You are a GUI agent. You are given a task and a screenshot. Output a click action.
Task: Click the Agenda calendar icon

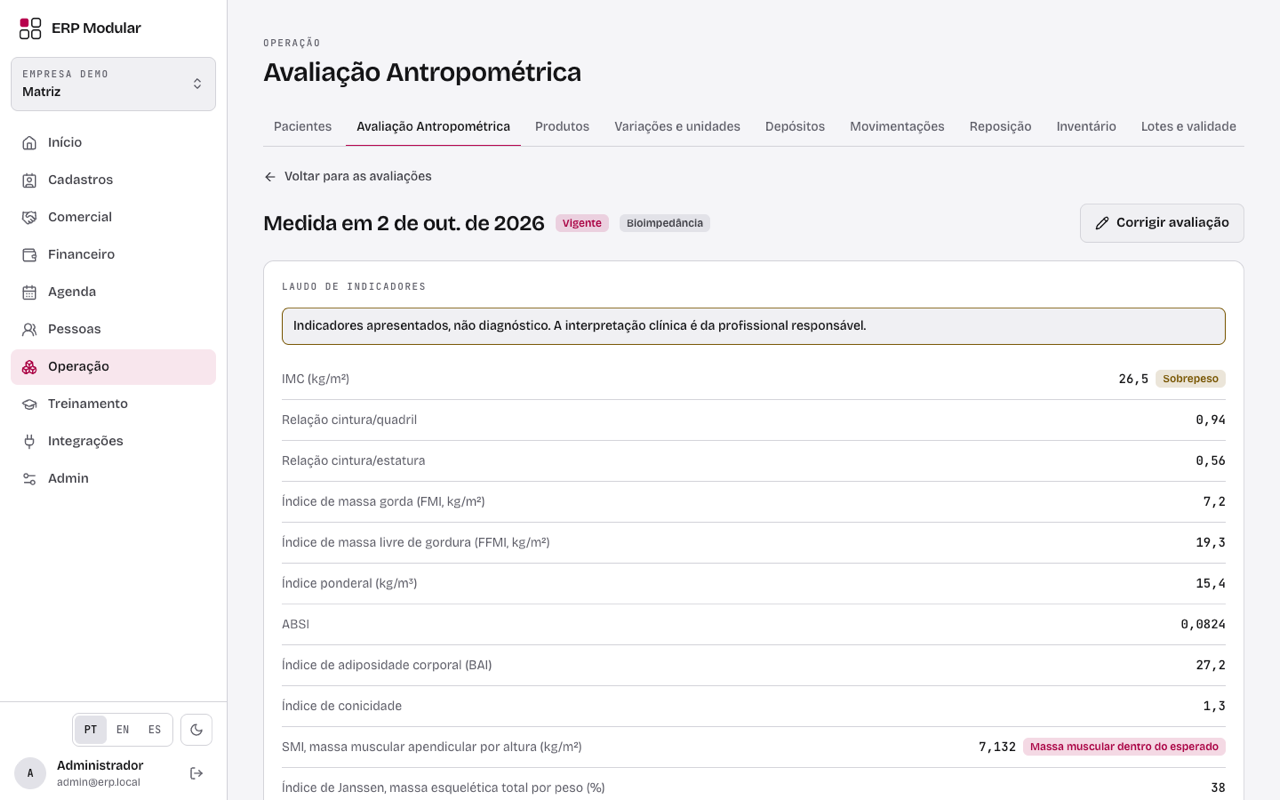point(30,292)
